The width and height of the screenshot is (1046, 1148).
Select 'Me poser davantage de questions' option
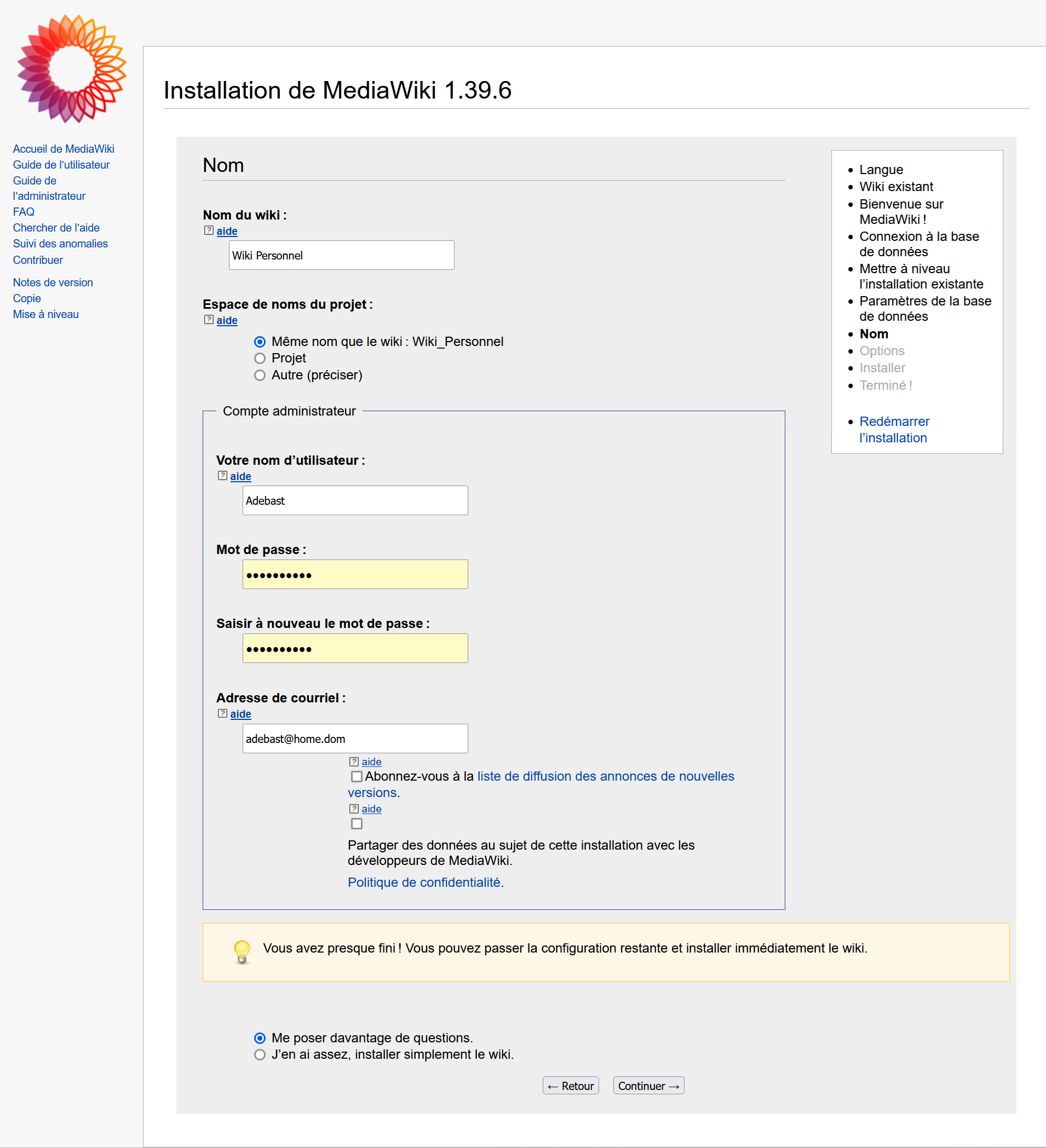(x=260, y=1038)
